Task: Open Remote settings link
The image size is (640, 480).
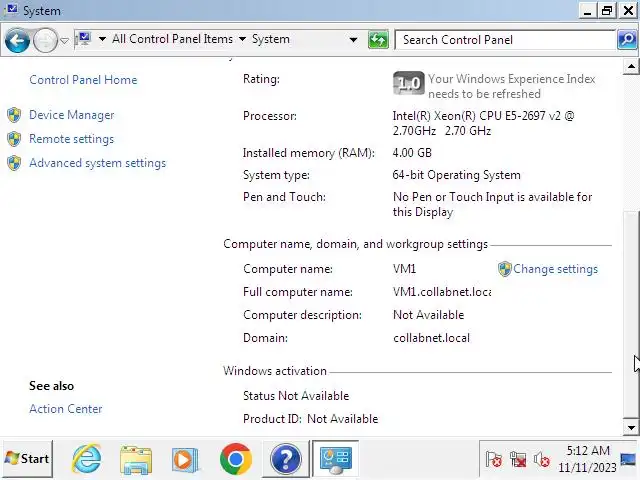Action: pos(71,139)
